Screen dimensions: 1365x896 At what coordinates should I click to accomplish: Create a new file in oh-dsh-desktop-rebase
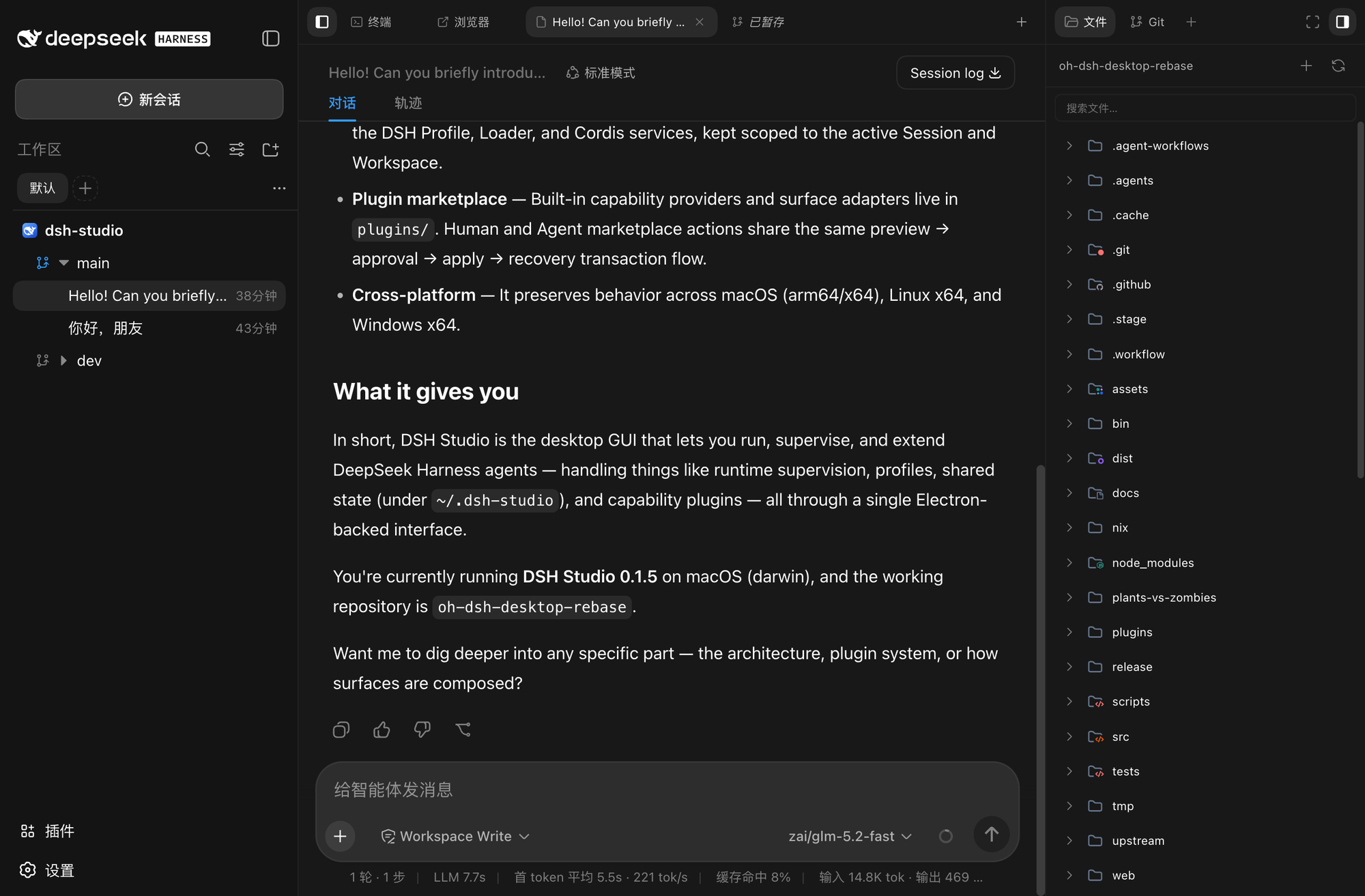pyautogui.click(x=1306, y=66)
